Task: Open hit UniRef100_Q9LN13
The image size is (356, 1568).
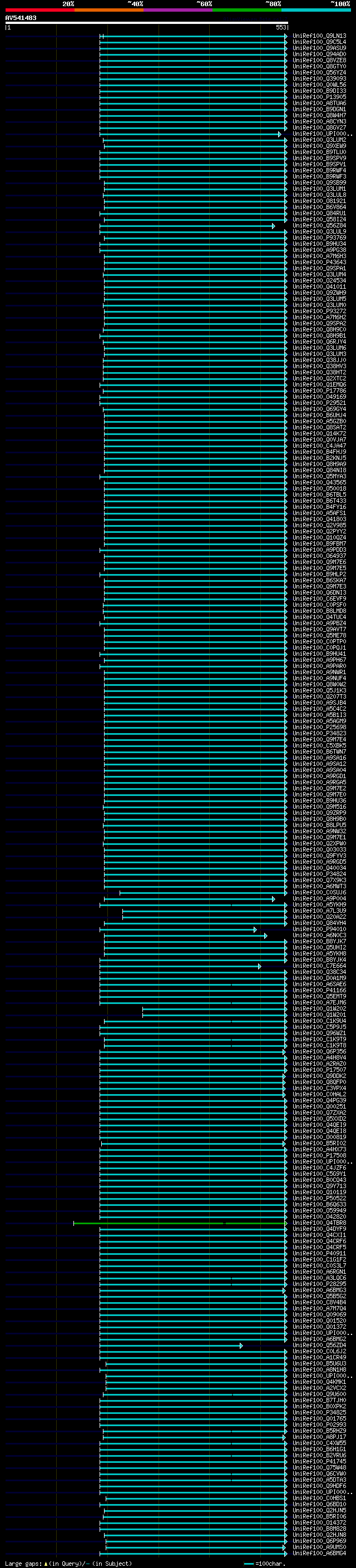Action: [319, 36]
